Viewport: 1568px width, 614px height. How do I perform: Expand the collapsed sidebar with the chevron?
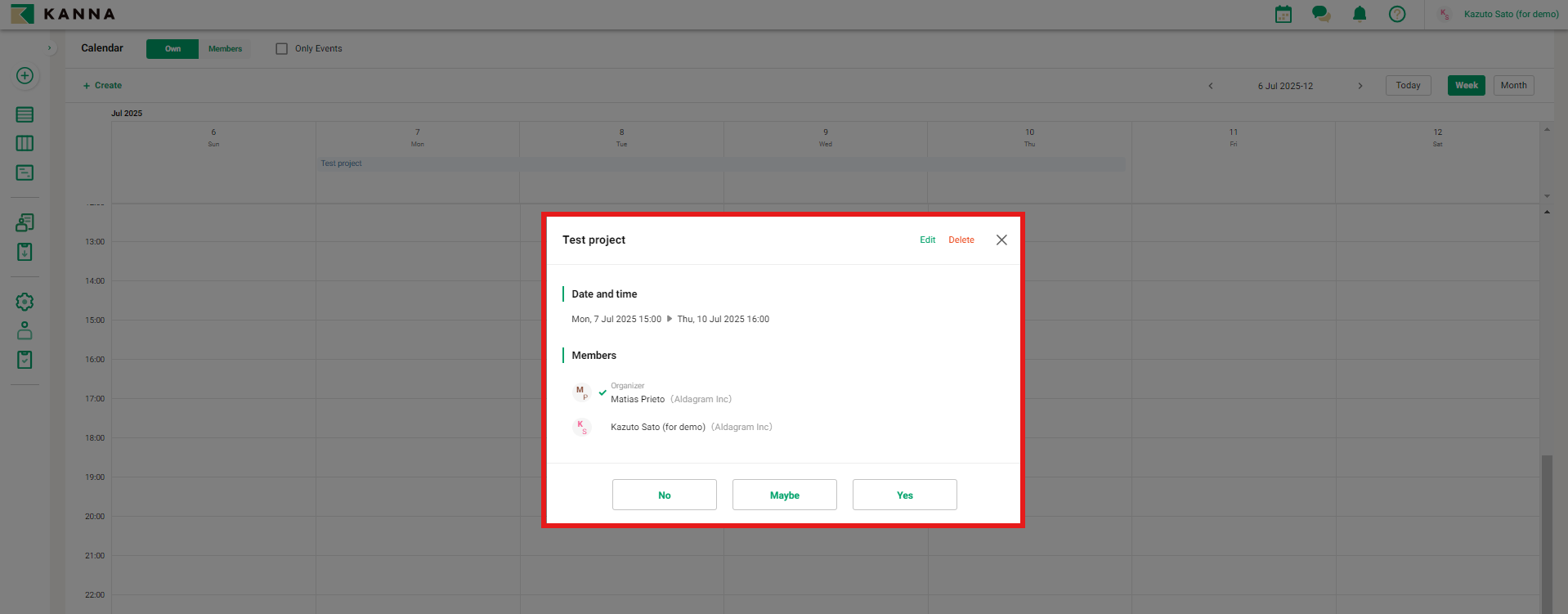point(49,48)
